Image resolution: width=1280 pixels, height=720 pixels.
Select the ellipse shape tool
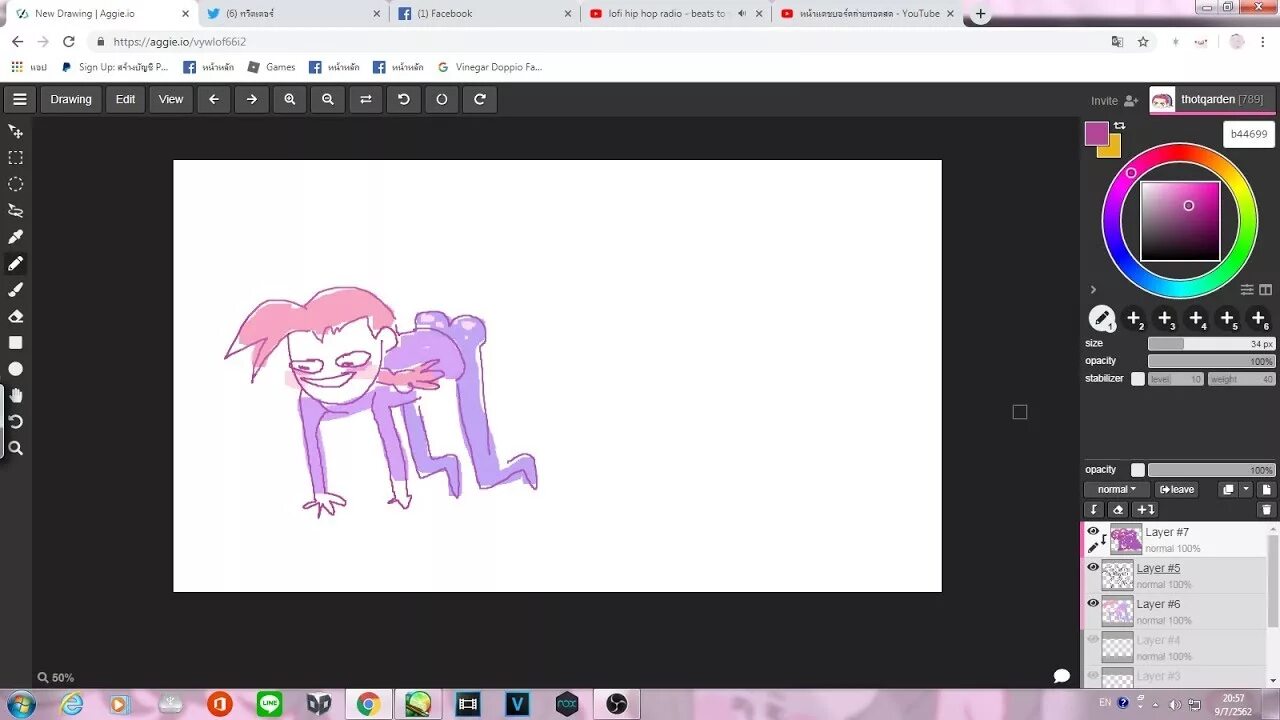16,369
